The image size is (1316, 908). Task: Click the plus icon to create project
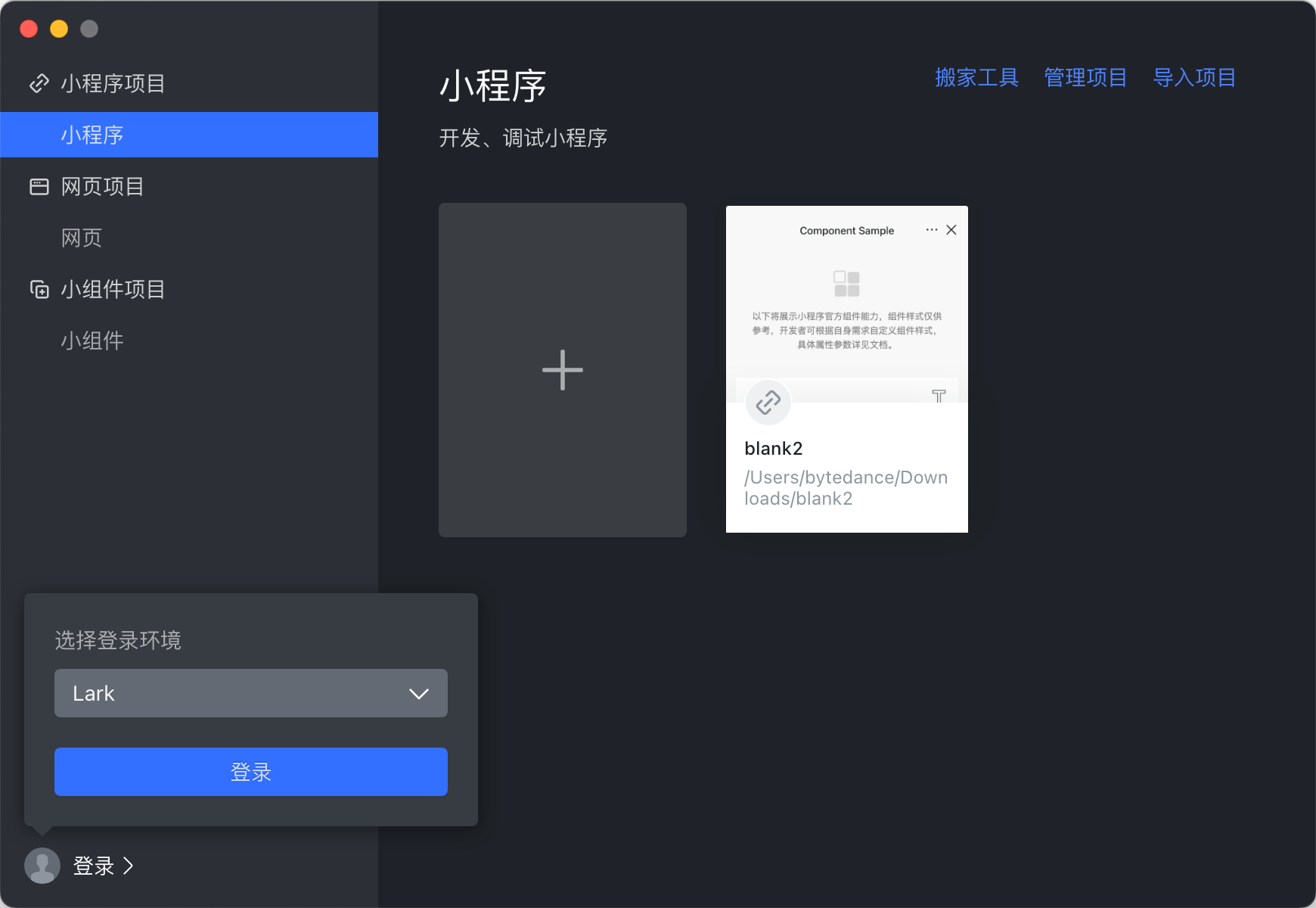562,370
